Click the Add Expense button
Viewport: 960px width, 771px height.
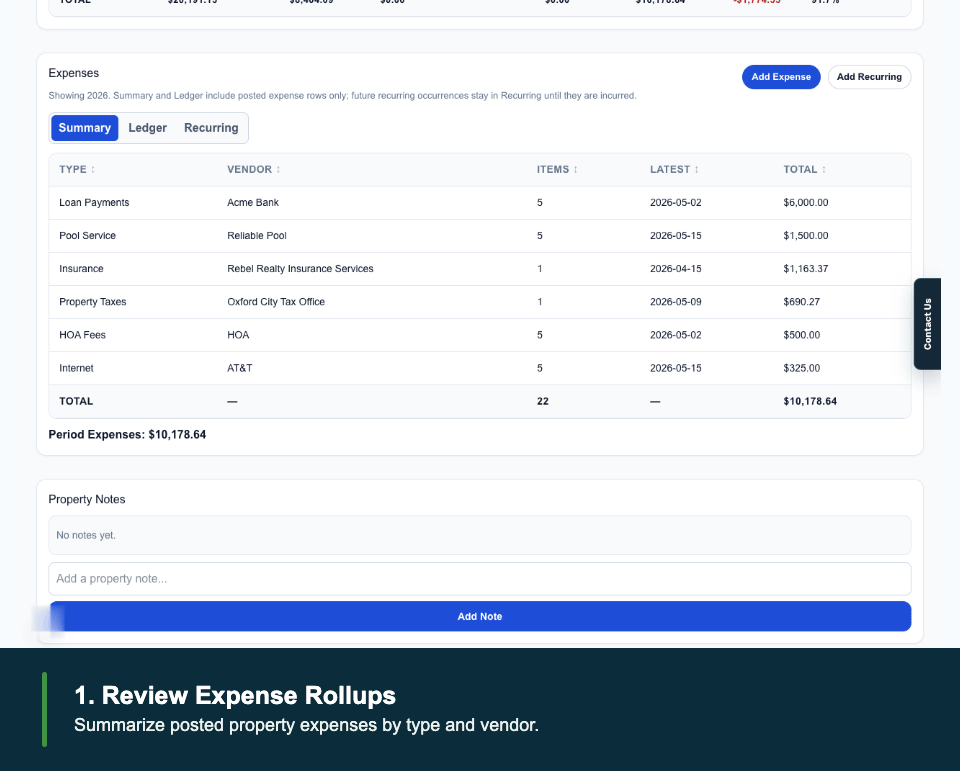tap(781, 77)
